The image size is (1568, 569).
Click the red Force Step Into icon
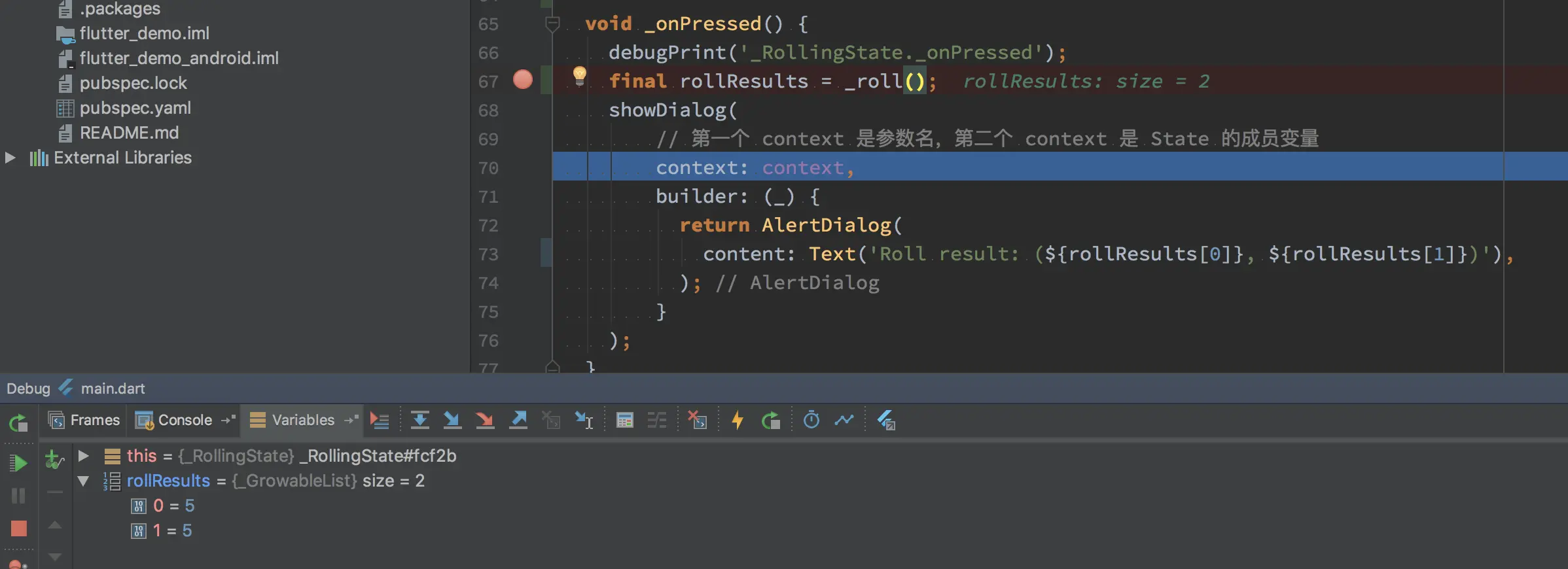click(484, 420)
